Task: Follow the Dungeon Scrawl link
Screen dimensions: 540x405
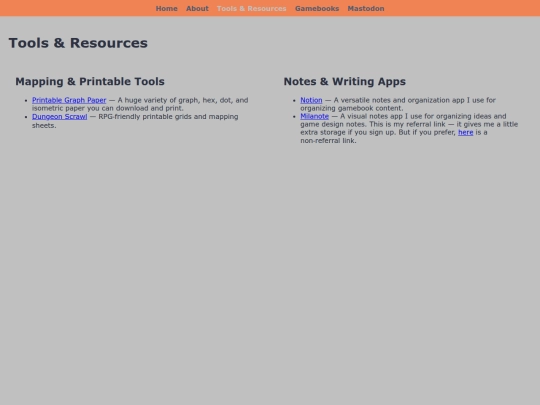Action: click(x=60, y=117)
